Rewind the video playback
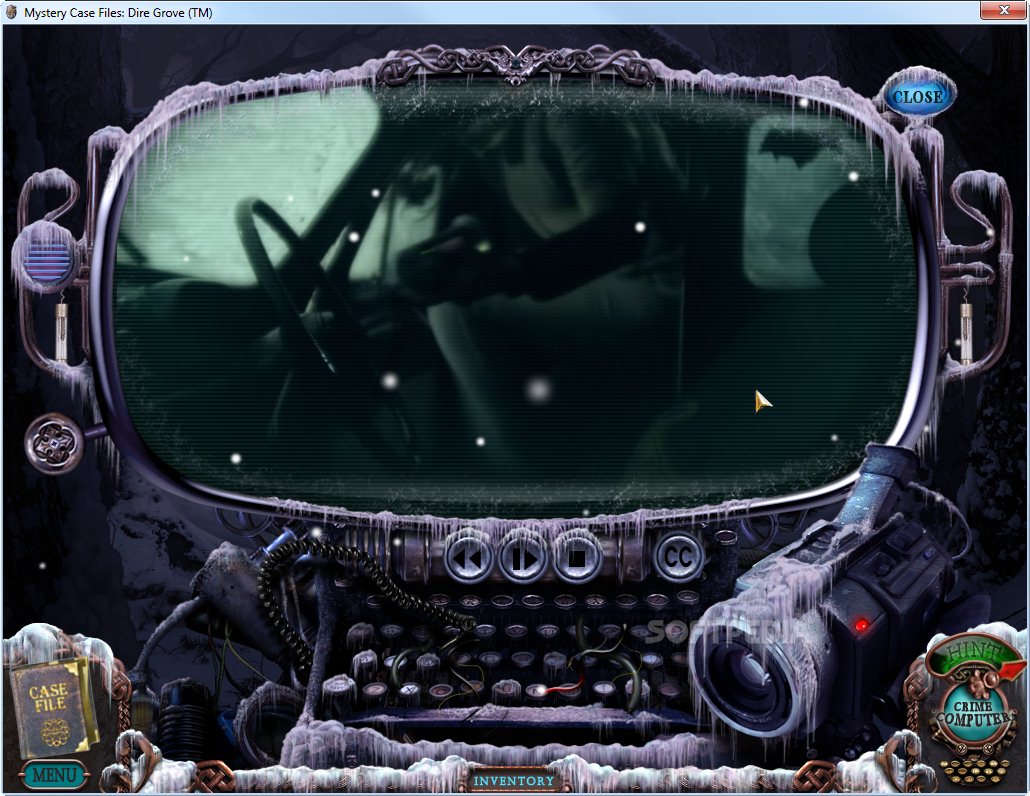The height and width of the screenshot is (796, 1030). point(466,558)
